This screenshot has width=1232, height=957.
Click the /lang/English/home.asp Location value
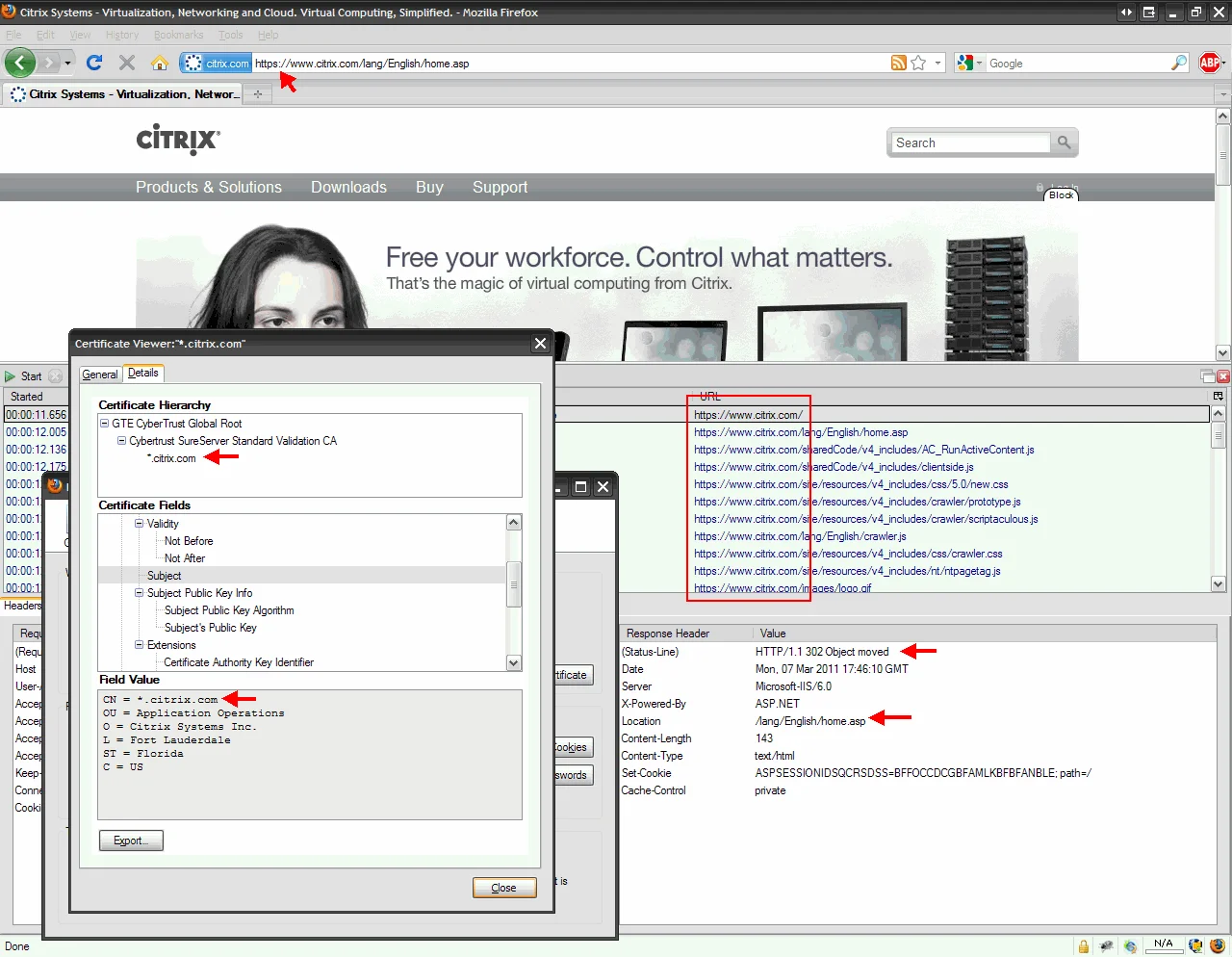(810, 721)
